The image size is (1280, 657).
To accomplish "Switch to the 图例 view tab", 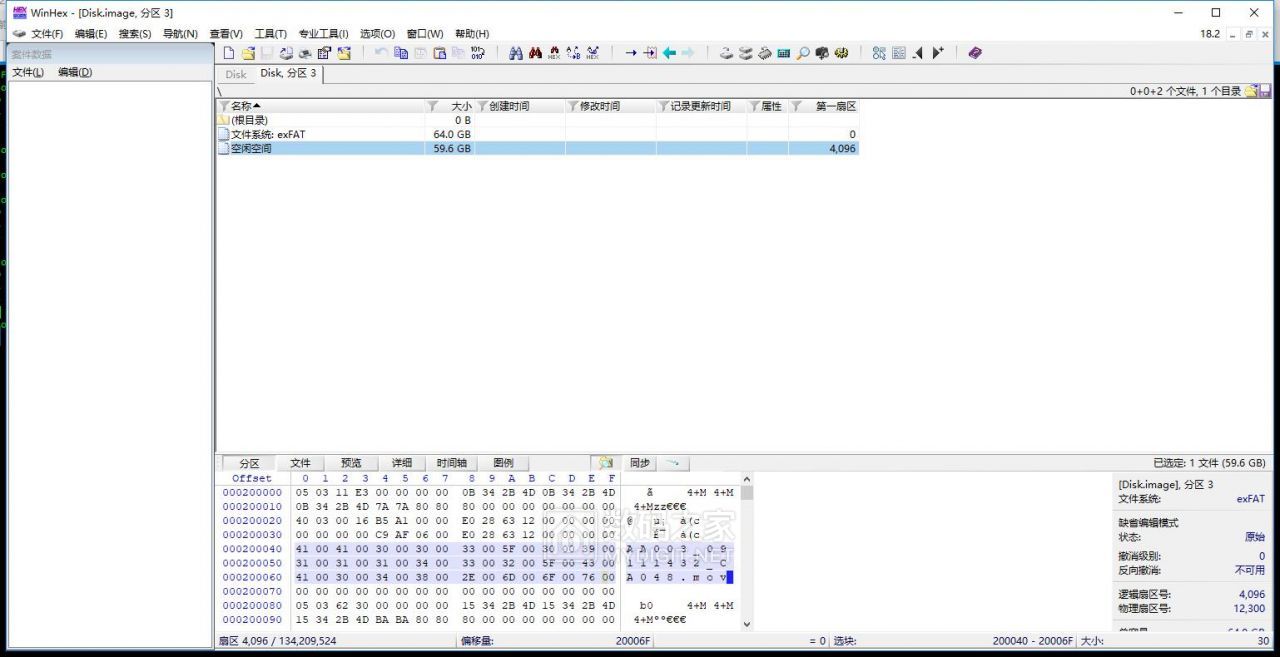I will (x=503, y=463).
